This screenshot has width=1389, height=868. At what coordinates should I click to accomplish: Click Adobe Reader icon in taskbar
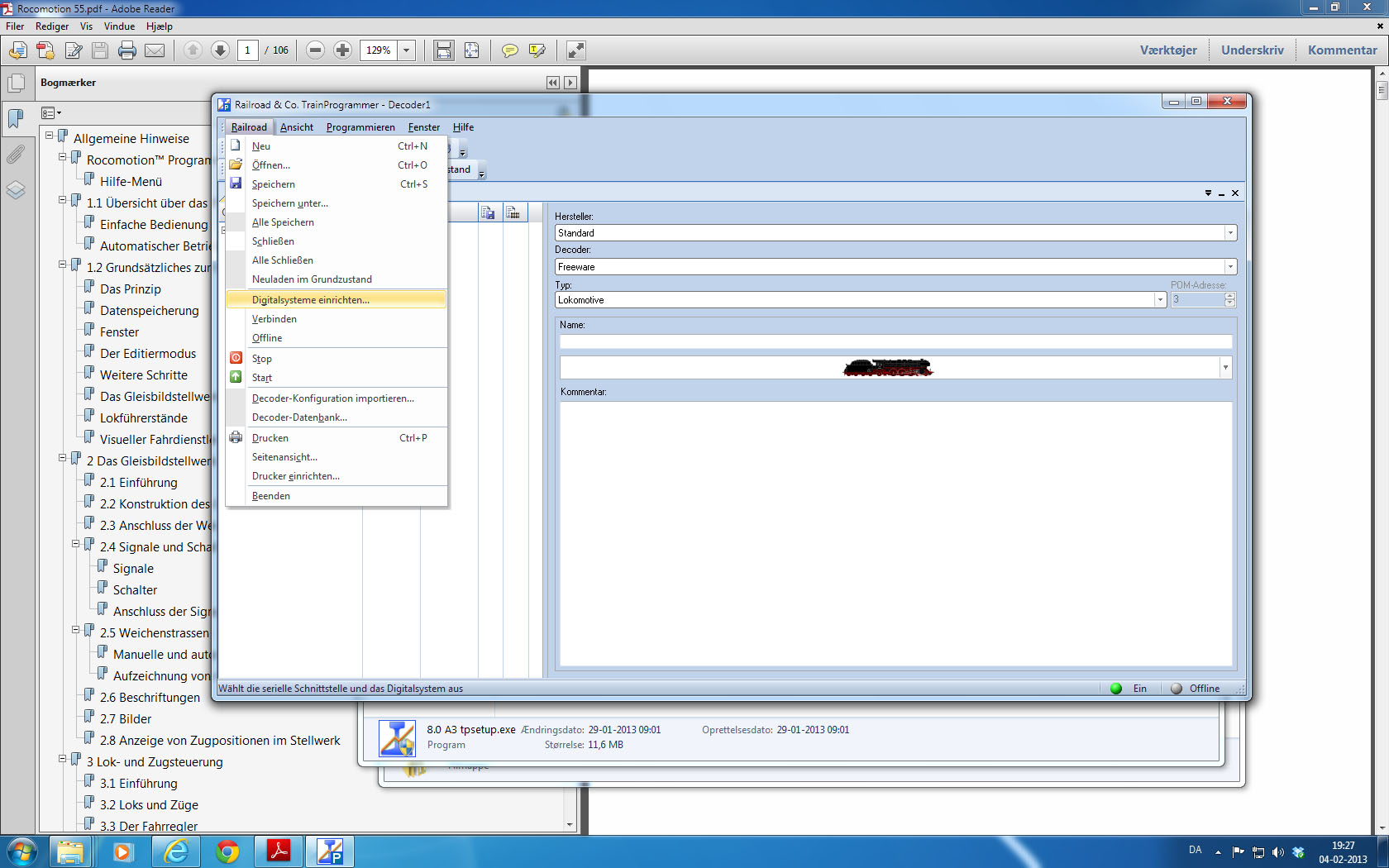(x=279, y=851)
